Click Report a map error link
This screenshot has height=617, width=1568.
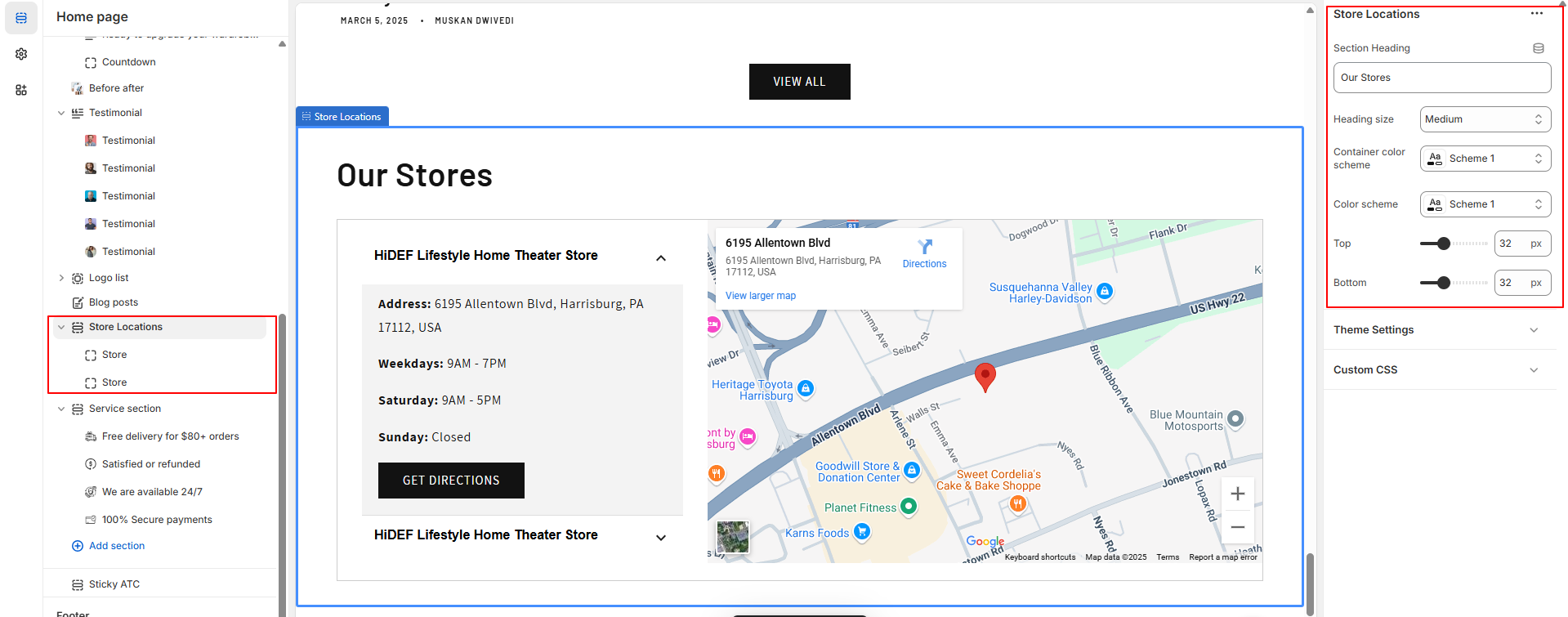(x=1223, y=557)
